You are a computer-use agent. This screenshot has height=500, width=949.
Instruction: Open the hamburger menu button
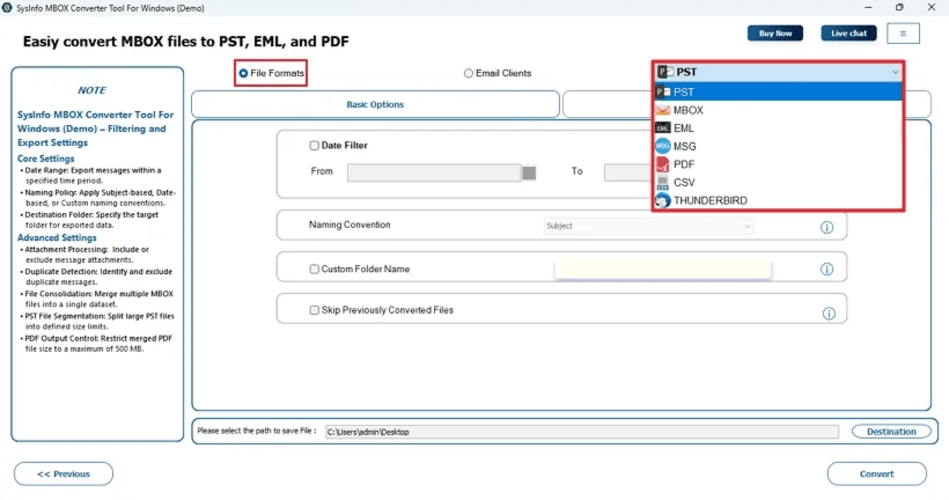[903, 33]
